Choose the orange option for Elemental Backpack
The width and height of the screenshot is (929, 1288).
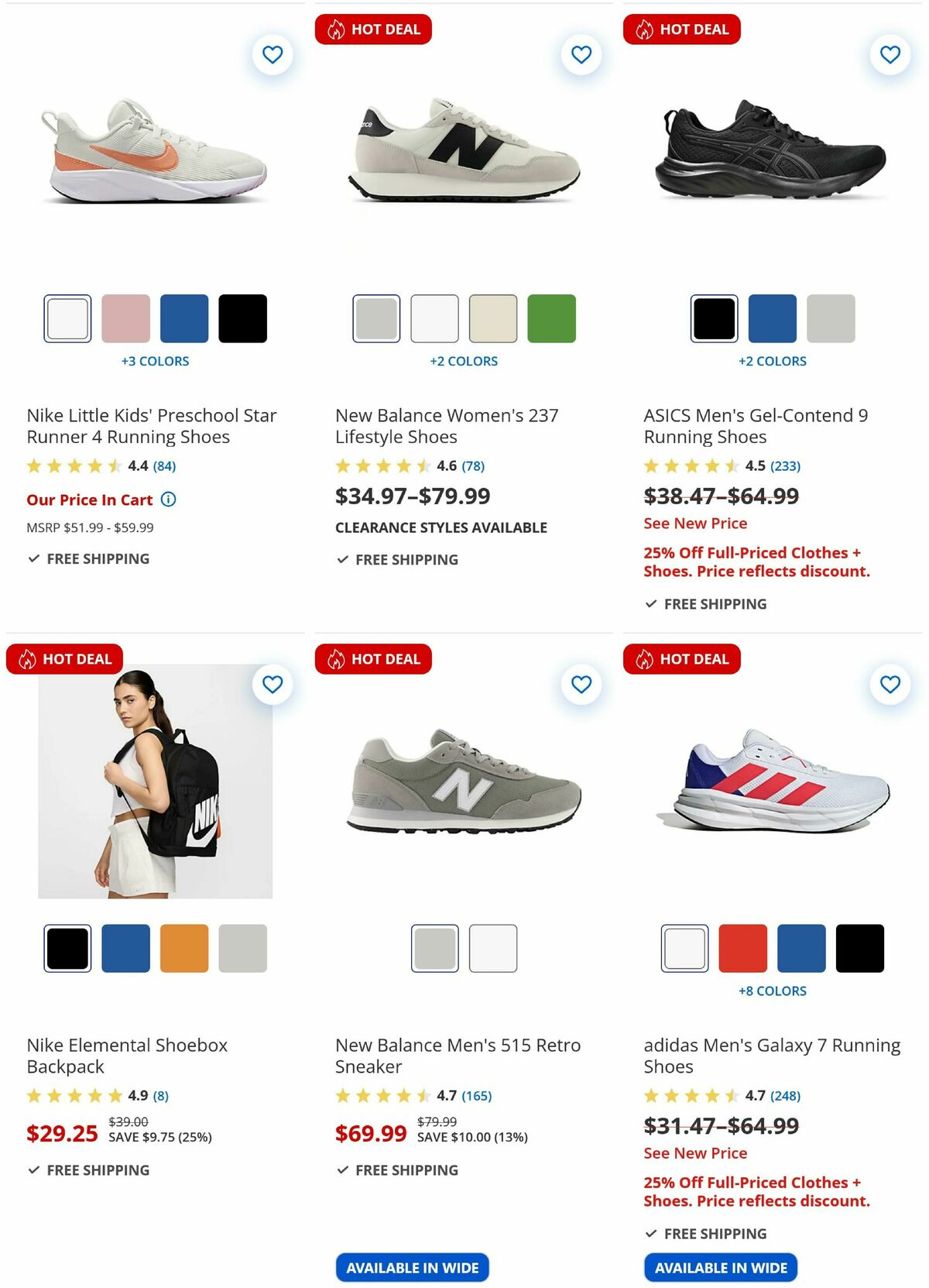(x=184, y=947)
